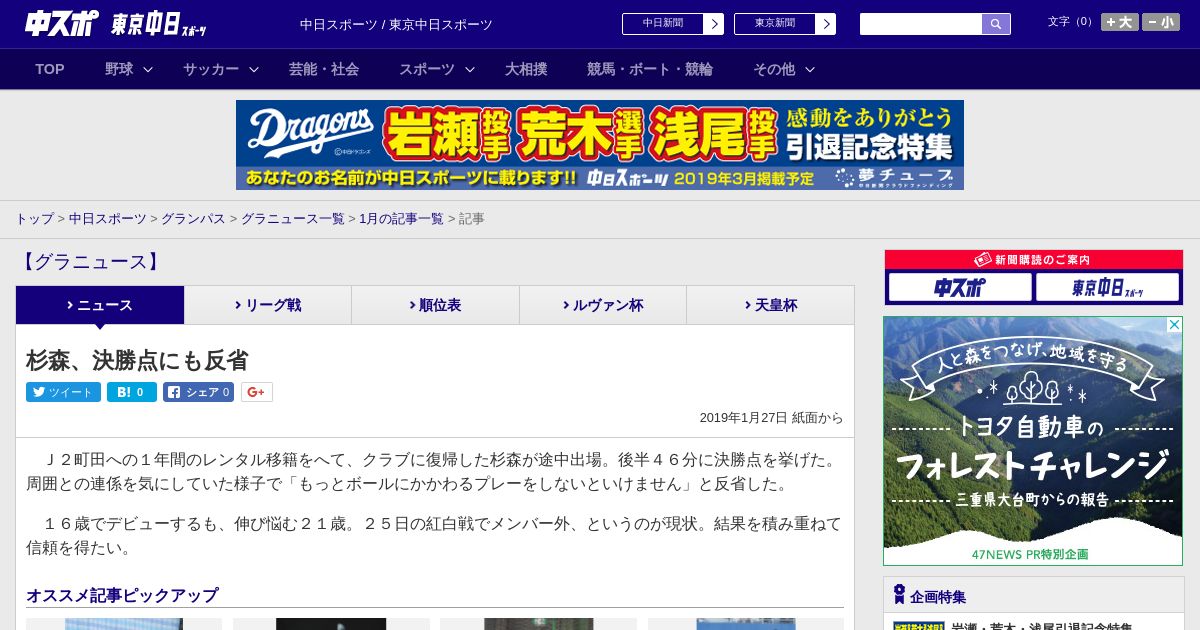Click the 東京中日スポーツ logo in the header
The width and height of the screenshot is (1200, 630).
tap(159, 24)
